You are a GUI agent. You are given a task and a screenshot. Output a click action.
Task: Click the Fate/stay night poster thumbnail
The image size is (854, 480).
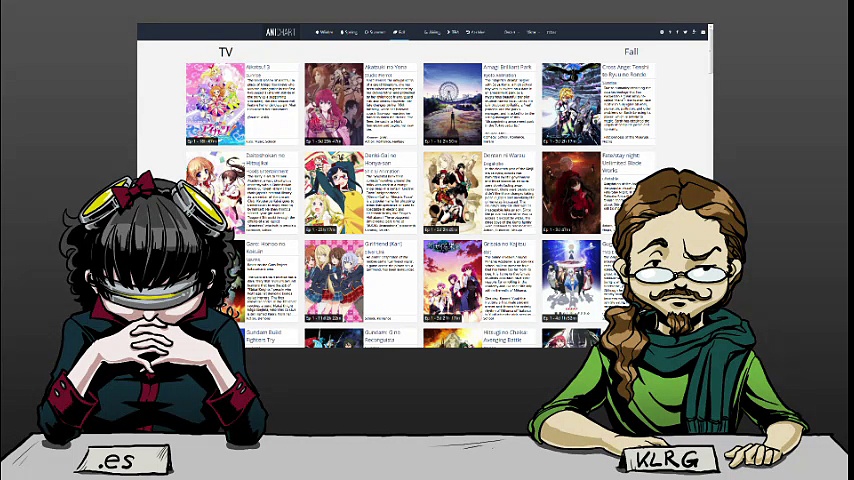click(571, 193)
